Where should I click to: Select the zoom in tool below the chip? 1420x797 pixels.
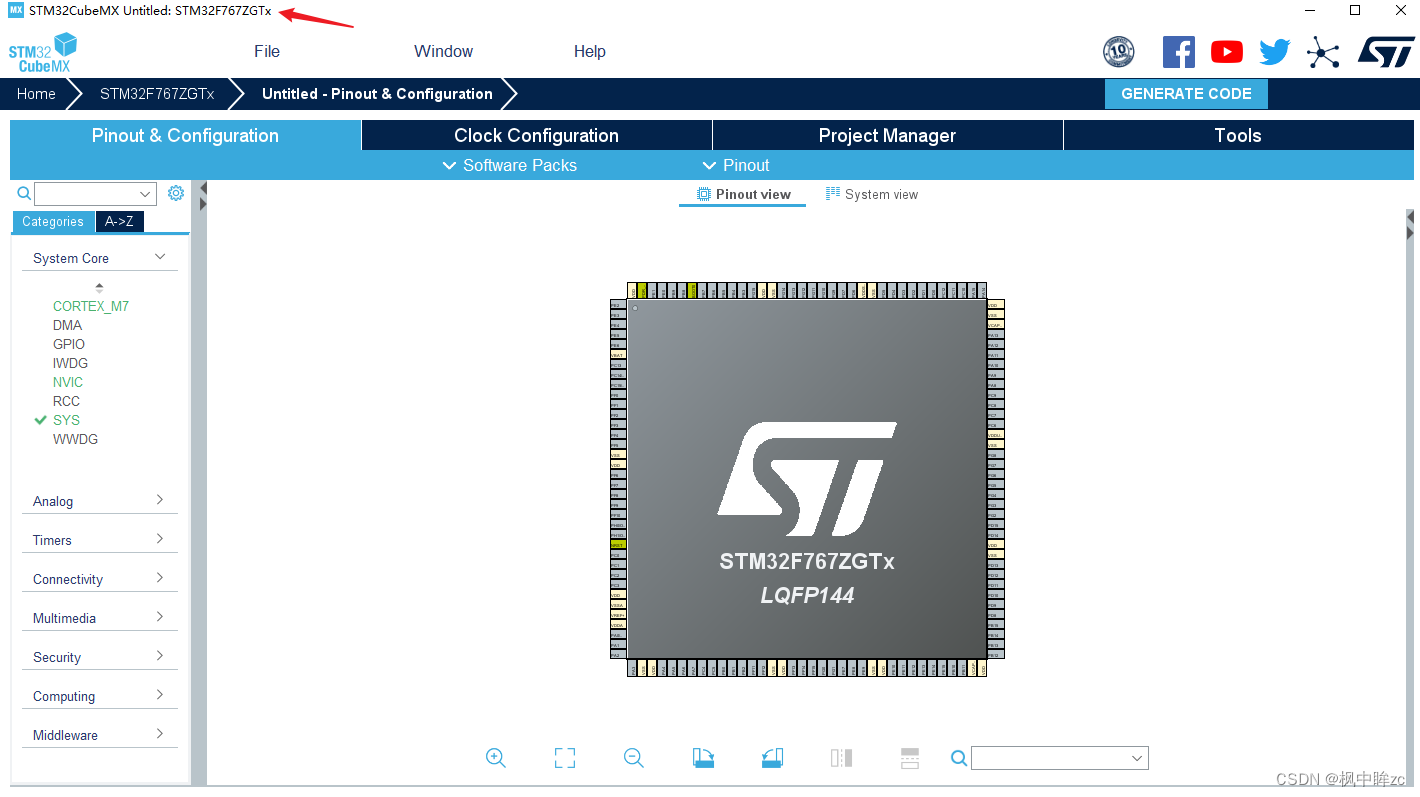tap(496, 757)
